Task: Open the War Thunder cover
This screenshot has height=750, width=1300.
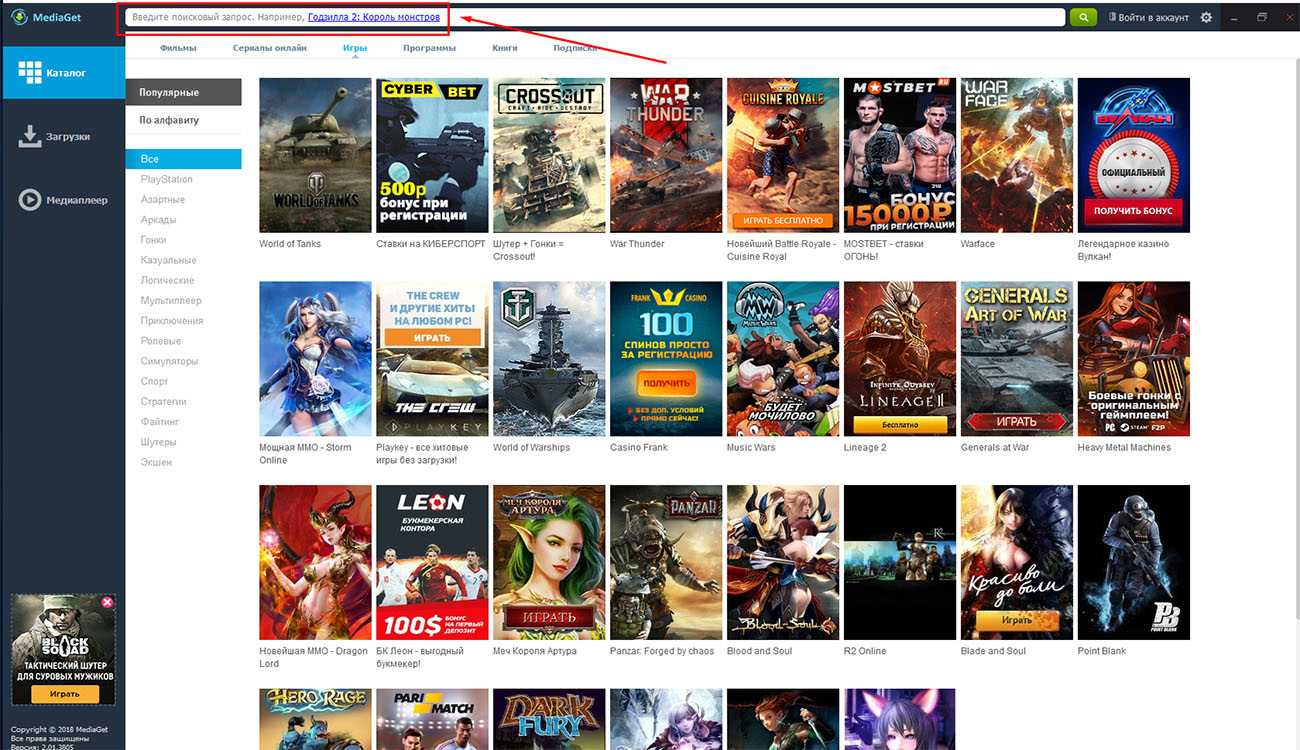Action: 666,155
